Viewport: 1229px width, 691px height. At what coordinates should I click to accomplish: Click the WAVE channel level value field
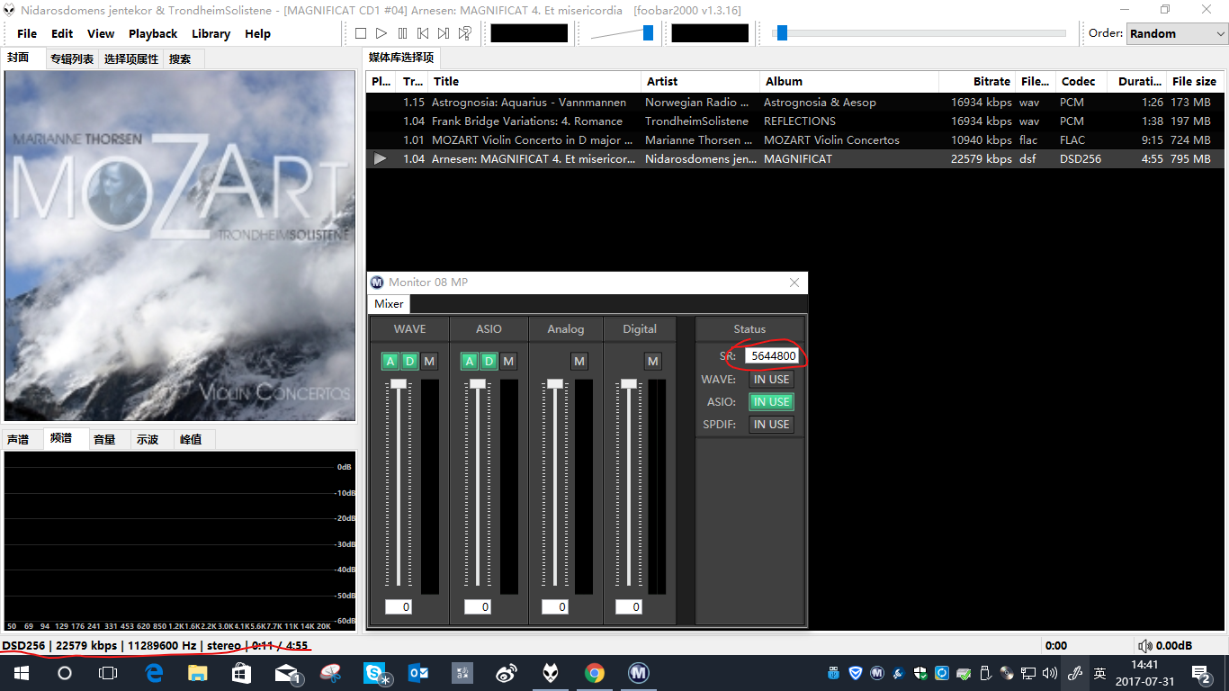398,607
